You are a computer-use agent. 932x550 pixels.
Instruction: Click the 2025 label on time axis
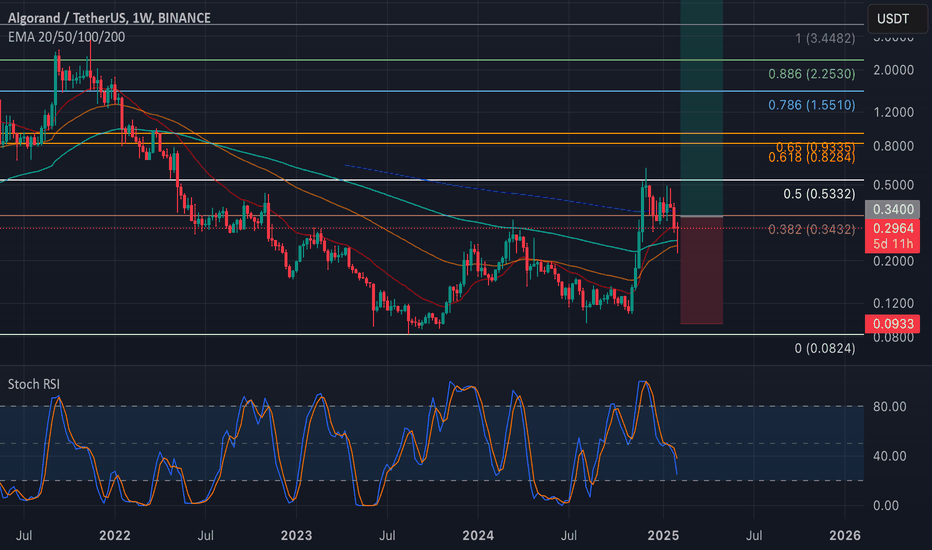tap(663, 535)
